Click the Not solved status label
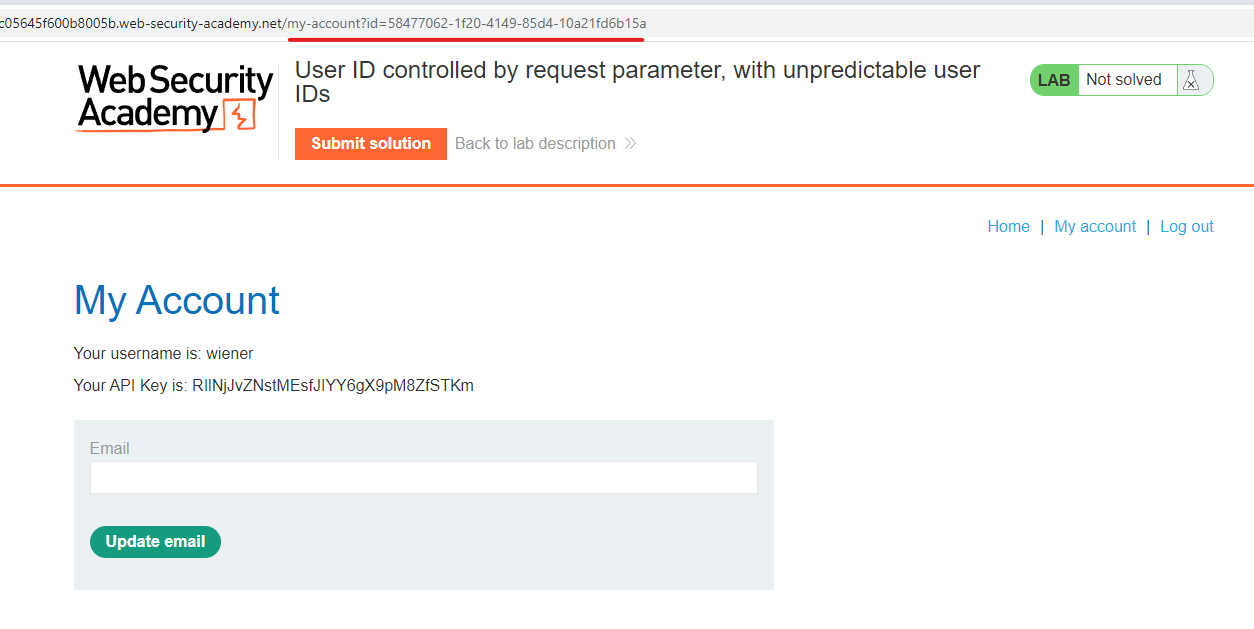 (x=1124, y=80)
